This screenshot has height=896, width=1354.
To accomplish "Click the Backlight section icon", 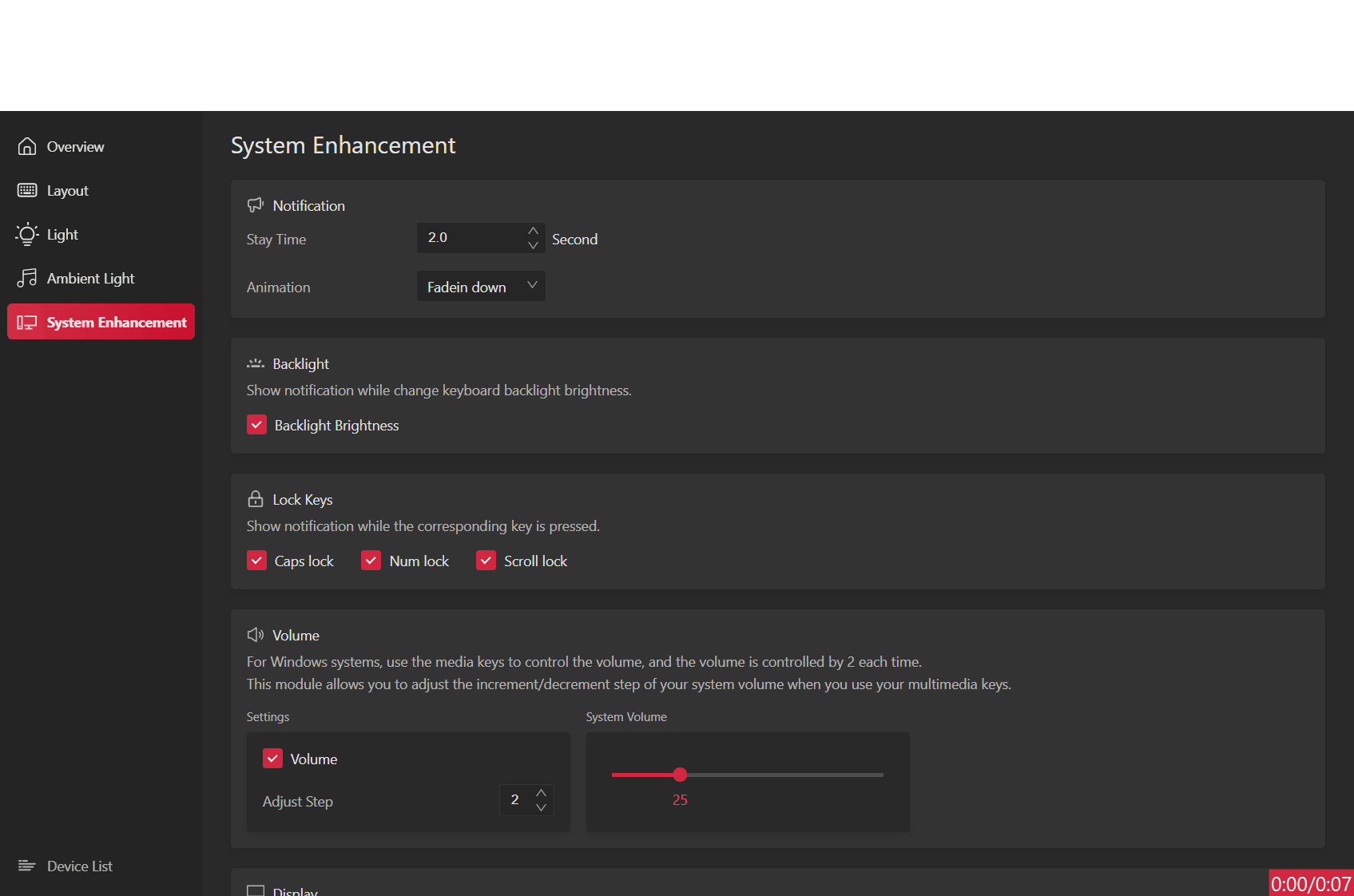I will (256, 363).
